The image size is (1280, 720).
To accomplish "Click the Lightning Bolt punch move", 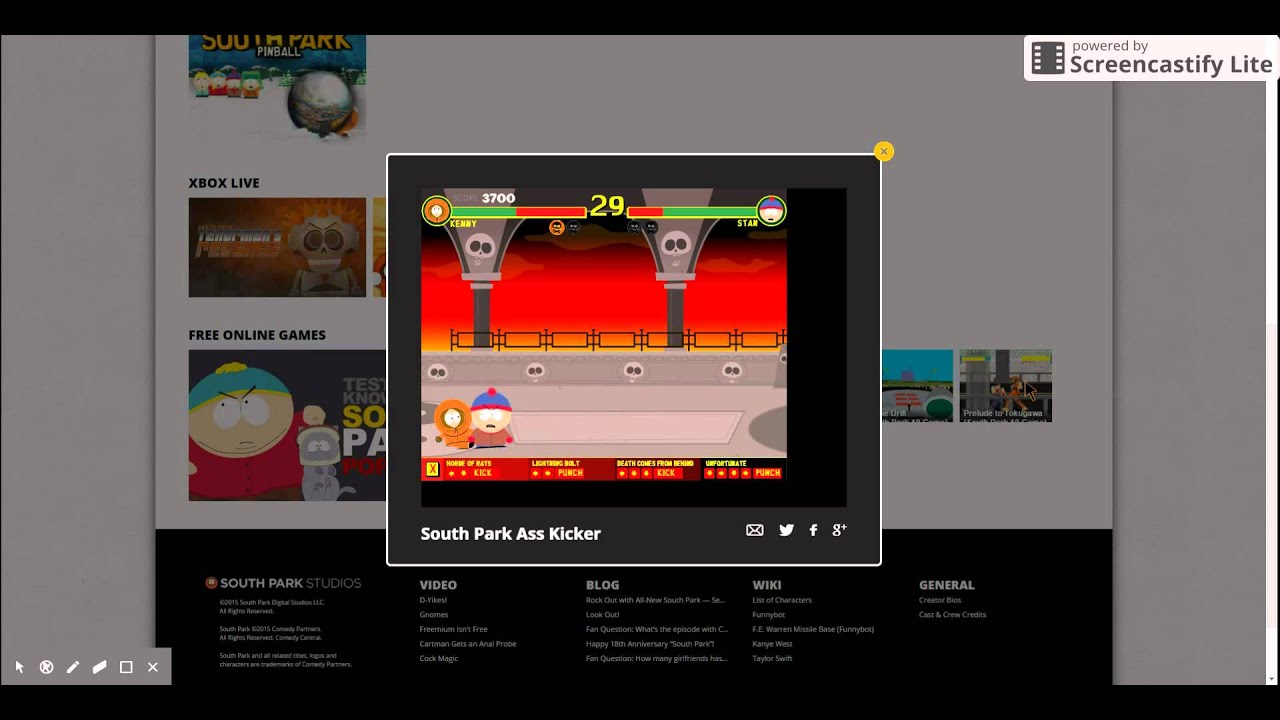I will [570, 469].
